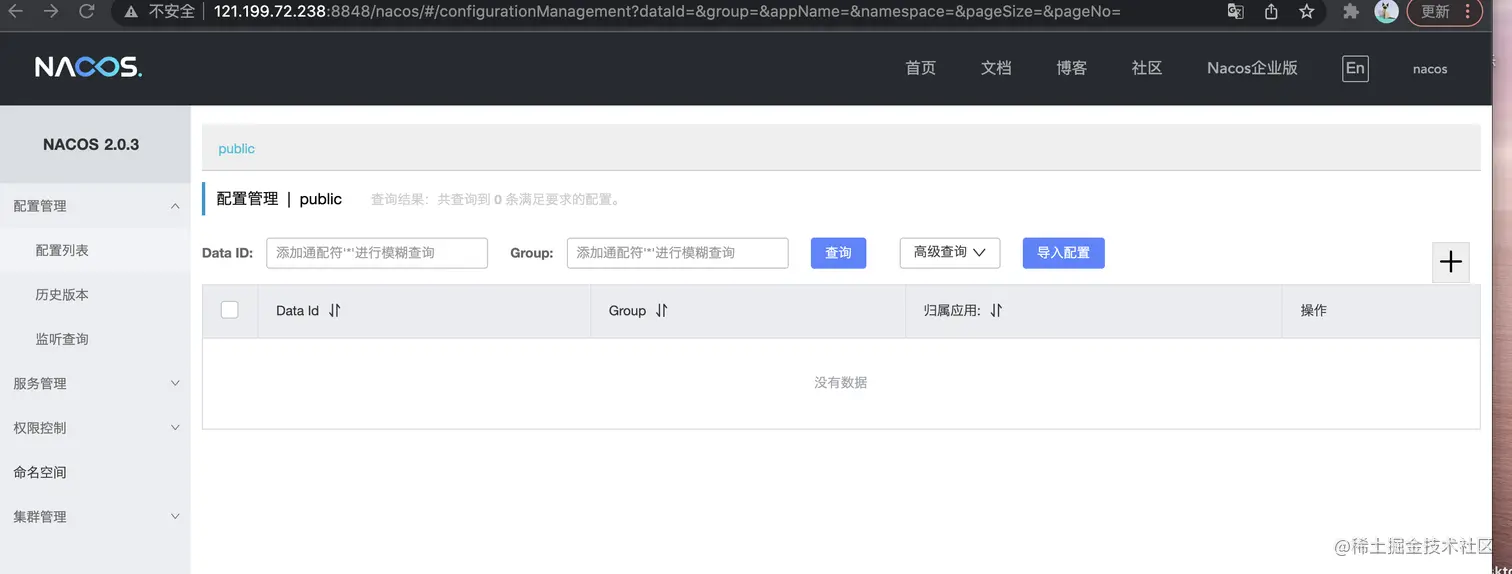Viewport: 1512px width, 574px height.
Task: Open the browser extensions puzzle icon
Action: pyautogui.click(x=1351, y=12)
